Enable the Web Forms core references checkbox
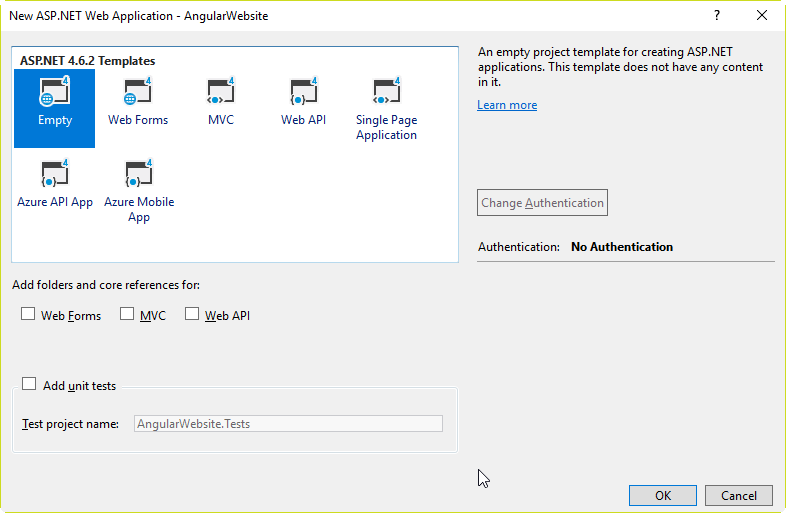Image resolution: width=786 pixels, height=513 pixels. click(29, 315)
